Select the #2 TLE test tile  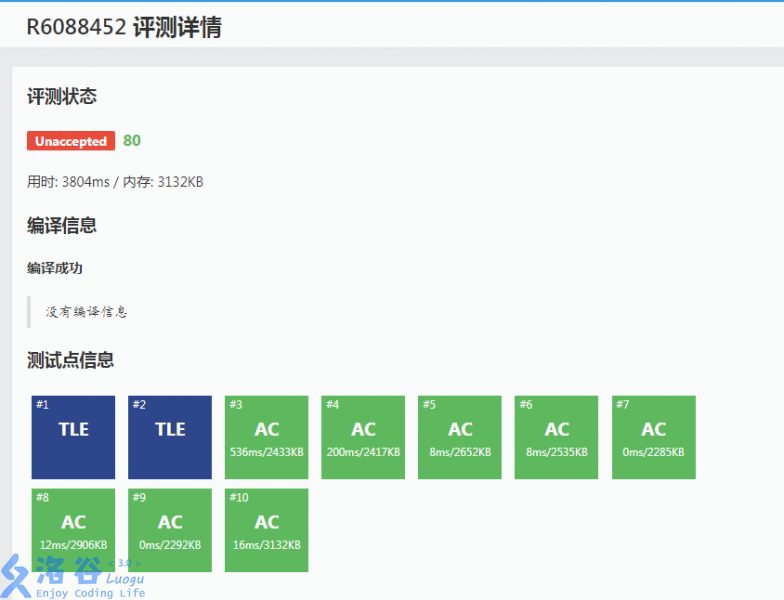(x=170, y=437)
